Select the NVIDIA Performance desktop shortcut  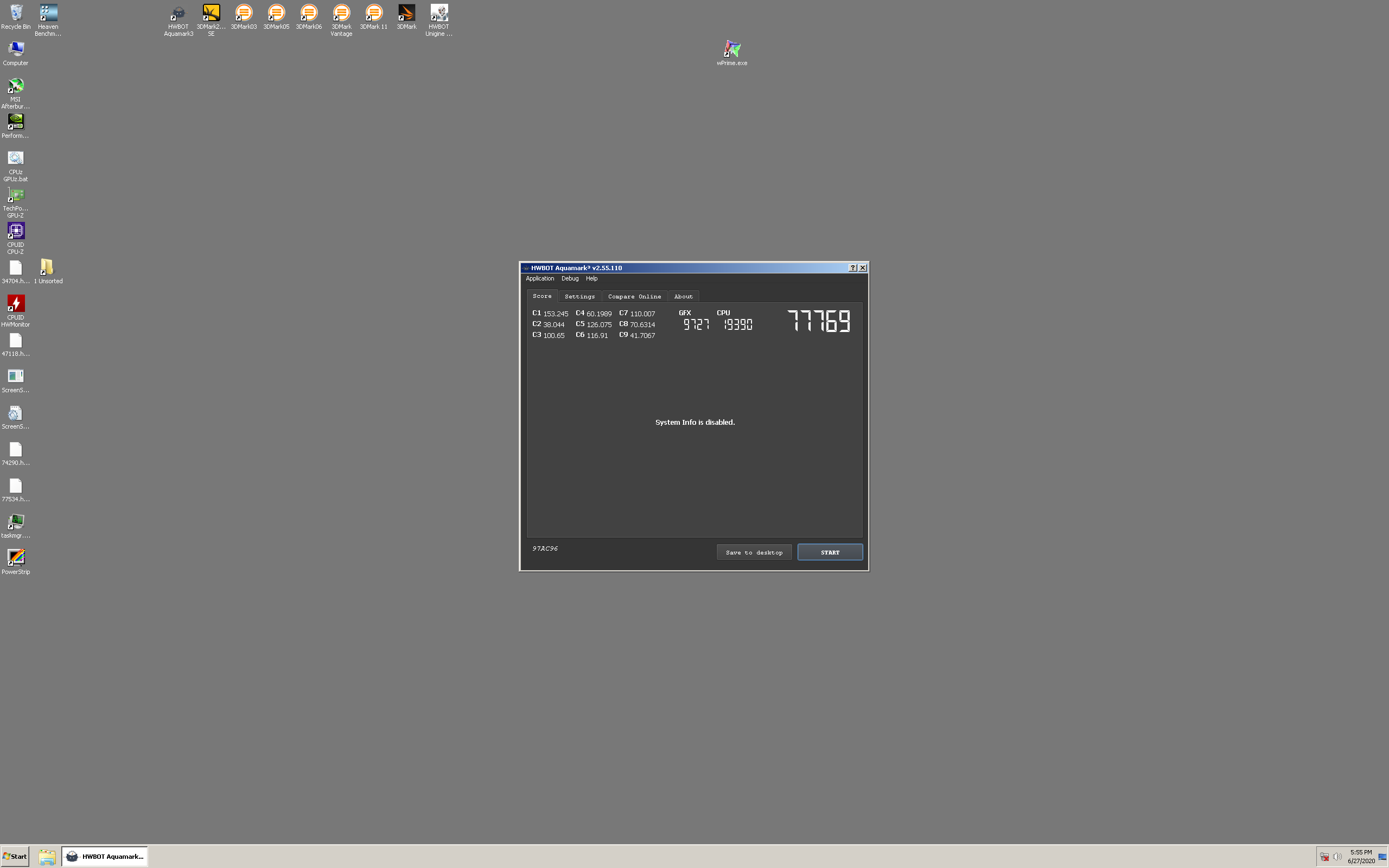[x=16, y=126]
